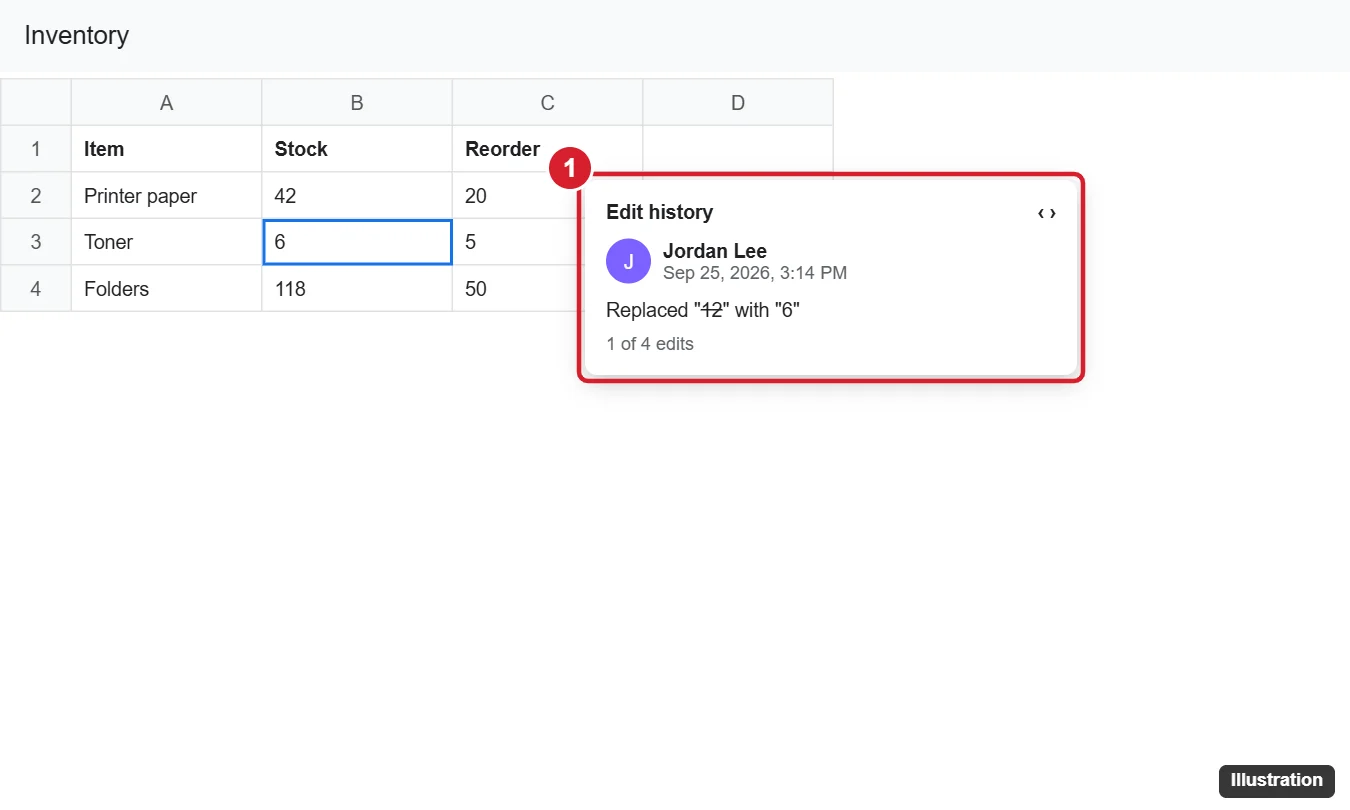The height and width of the screenshot is (810, 1350).
Task: Select the "Printer paper" cell
Action: (167, 196)
